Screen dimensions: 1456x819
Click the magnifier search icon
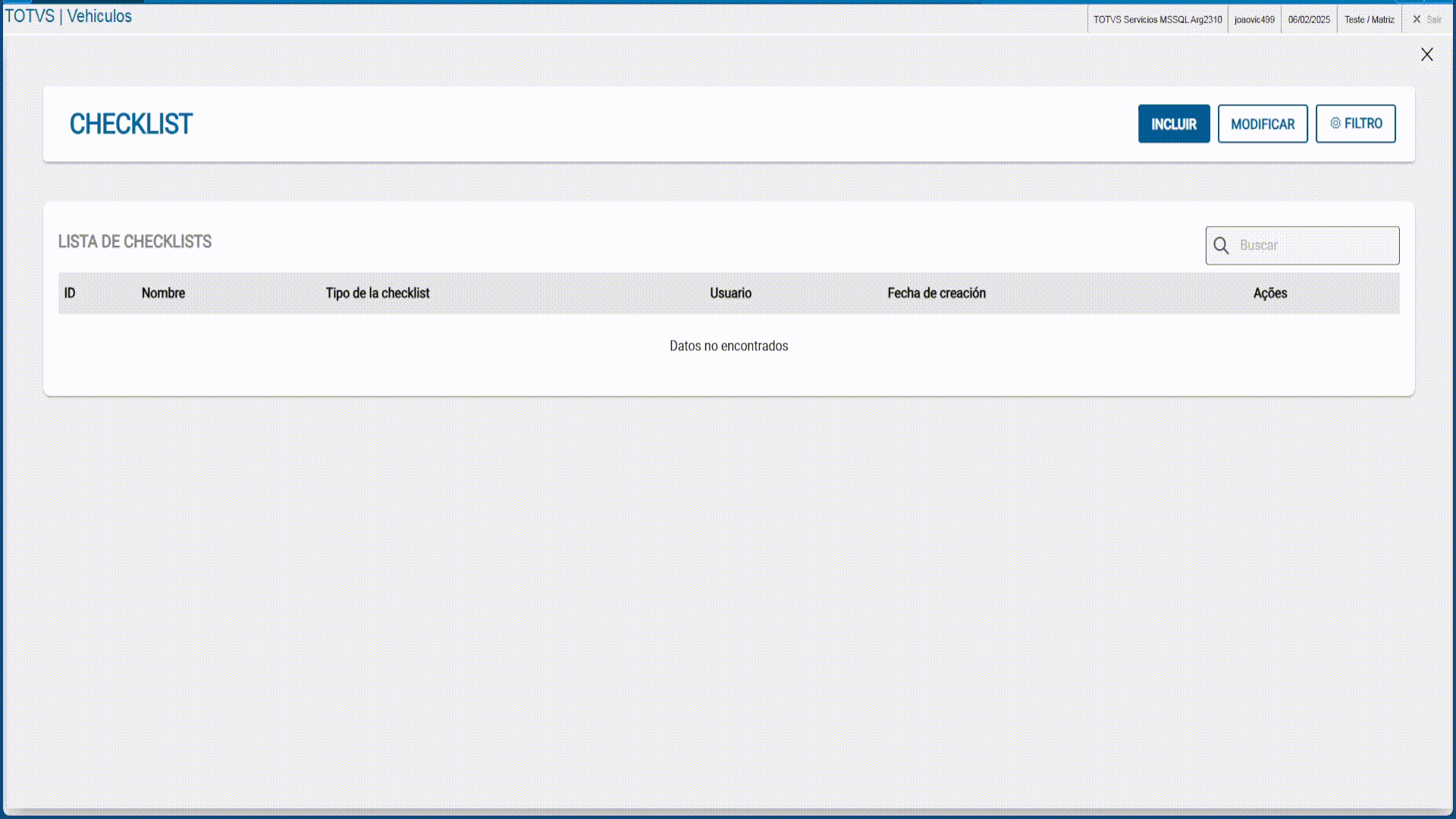pyautogui.click(x=1221, y=246)
